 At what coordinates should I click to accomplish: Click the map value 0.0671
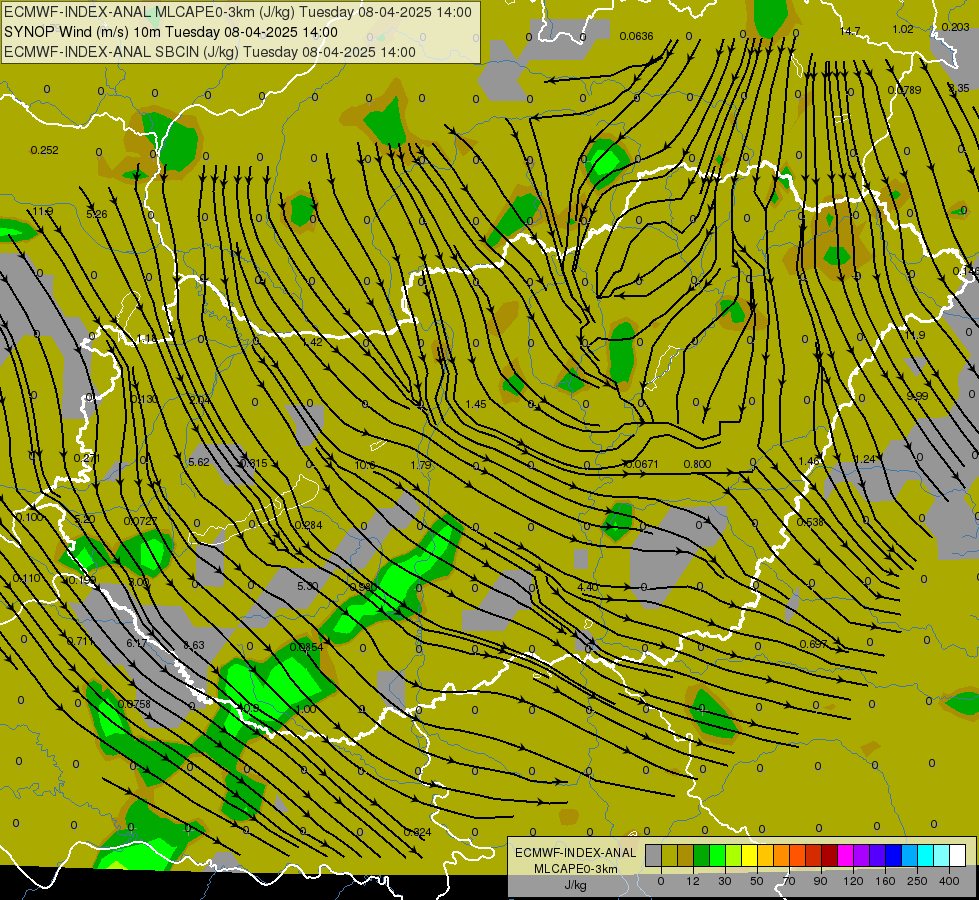(x=642, y=464)
